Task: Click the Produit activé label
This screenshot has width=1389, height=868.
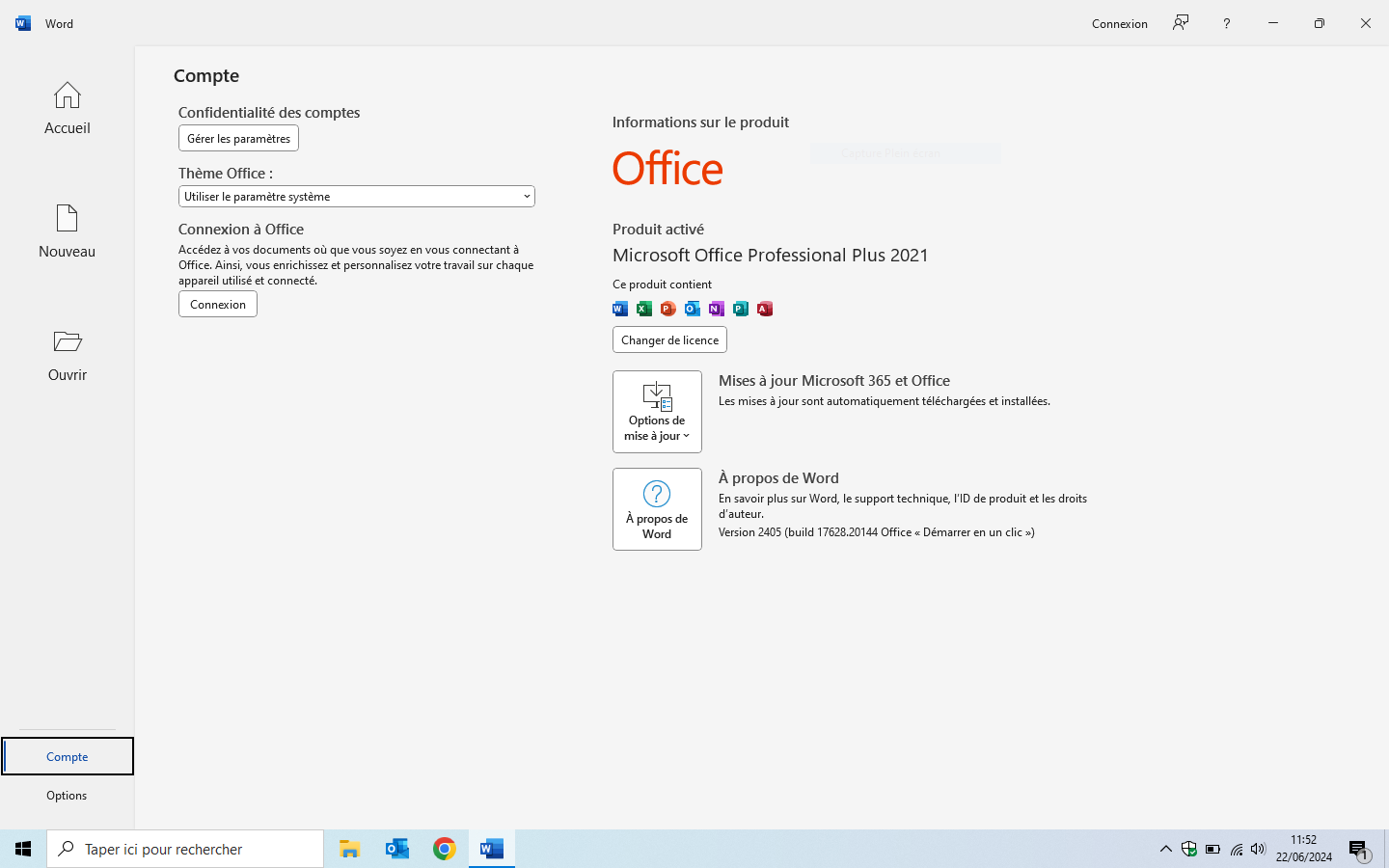Action: 658,230
